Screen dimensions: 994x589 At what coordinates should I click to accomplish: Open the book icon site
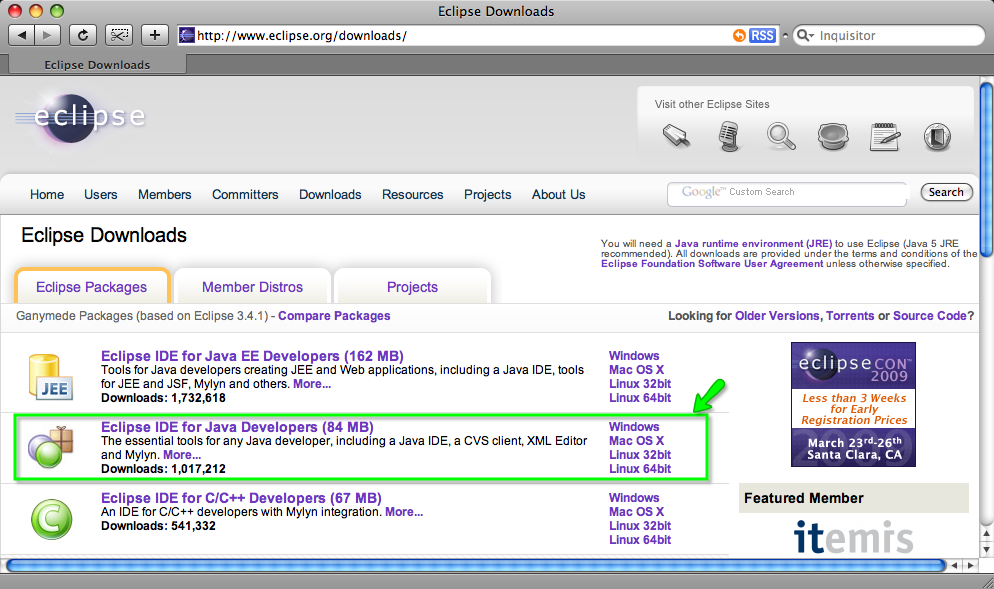(x=937, y=136)
